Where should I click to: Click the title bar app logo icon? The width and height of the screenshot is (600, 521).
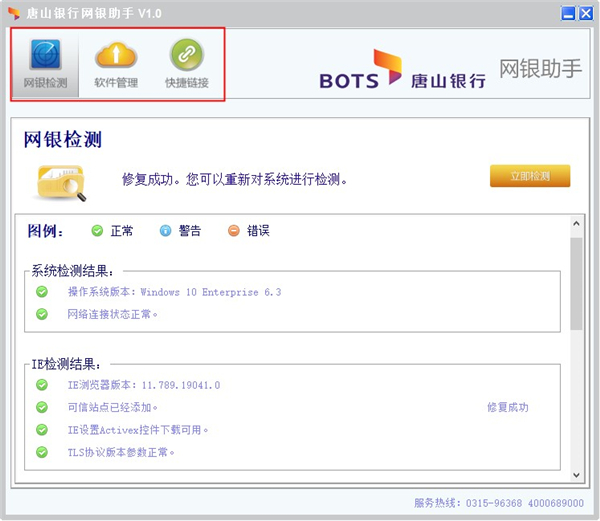(x=14, y=13)
